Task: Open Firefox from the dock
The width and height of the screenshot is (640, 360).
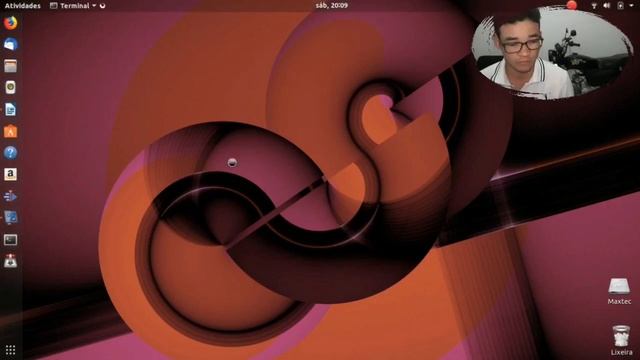Action: pos(11,22)
